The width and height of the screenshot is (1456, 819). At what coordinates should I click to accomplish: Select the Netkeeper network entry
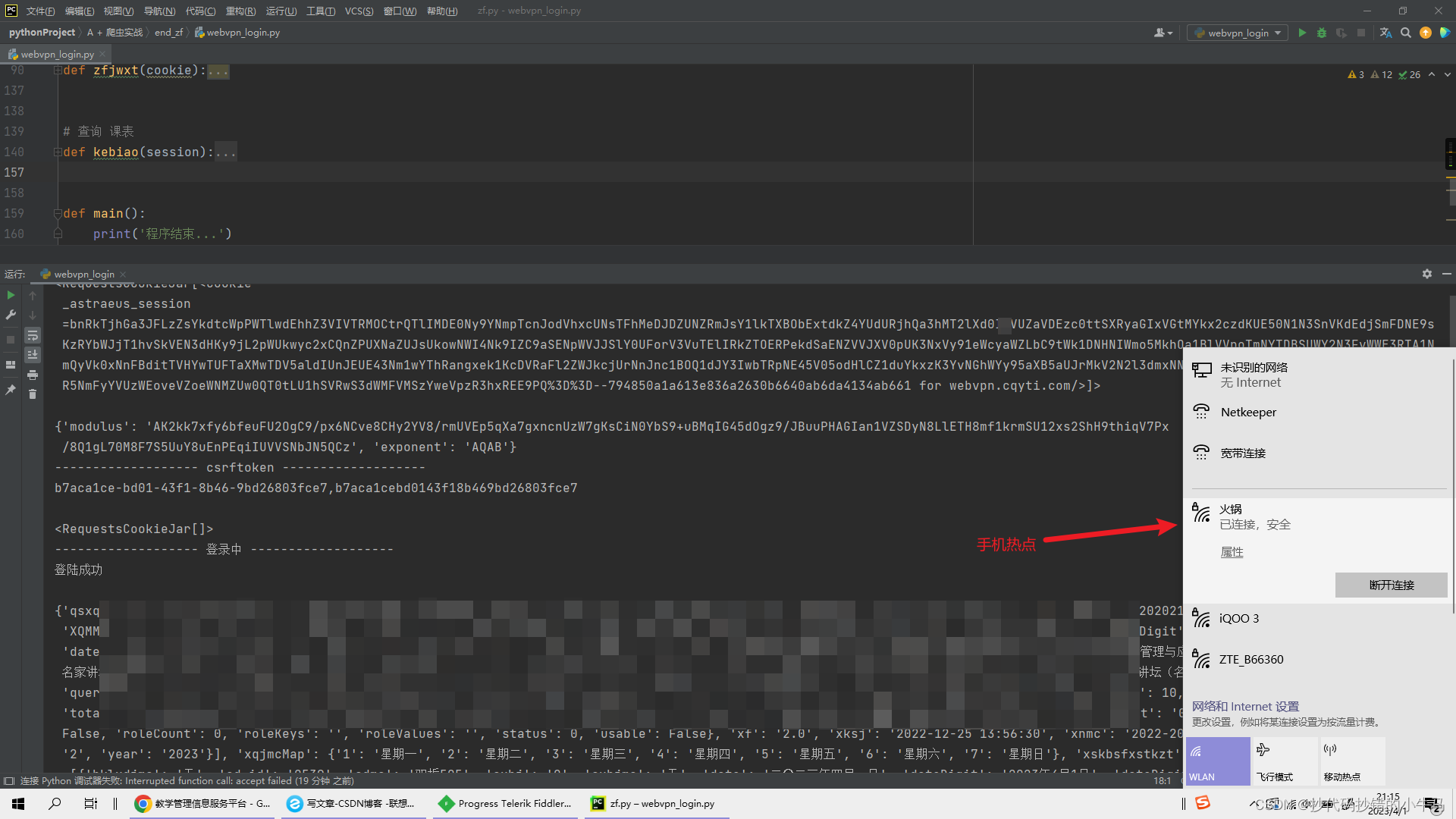(1317, 413)
